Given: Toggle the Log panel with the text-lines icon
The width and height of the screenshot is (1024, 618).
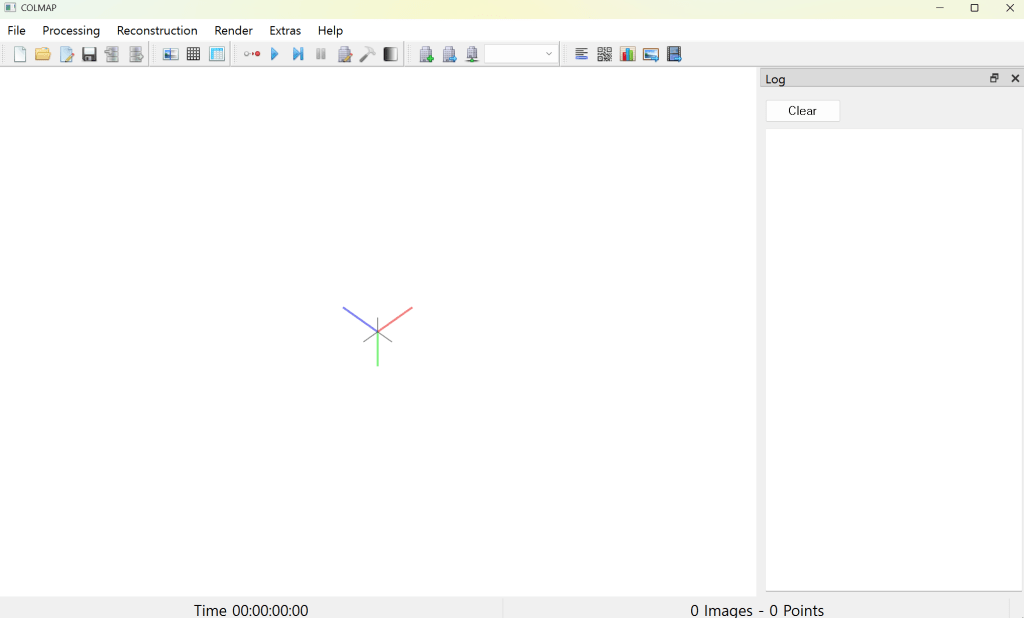Looking at the screenshot, I should click(x=581, y=54).
